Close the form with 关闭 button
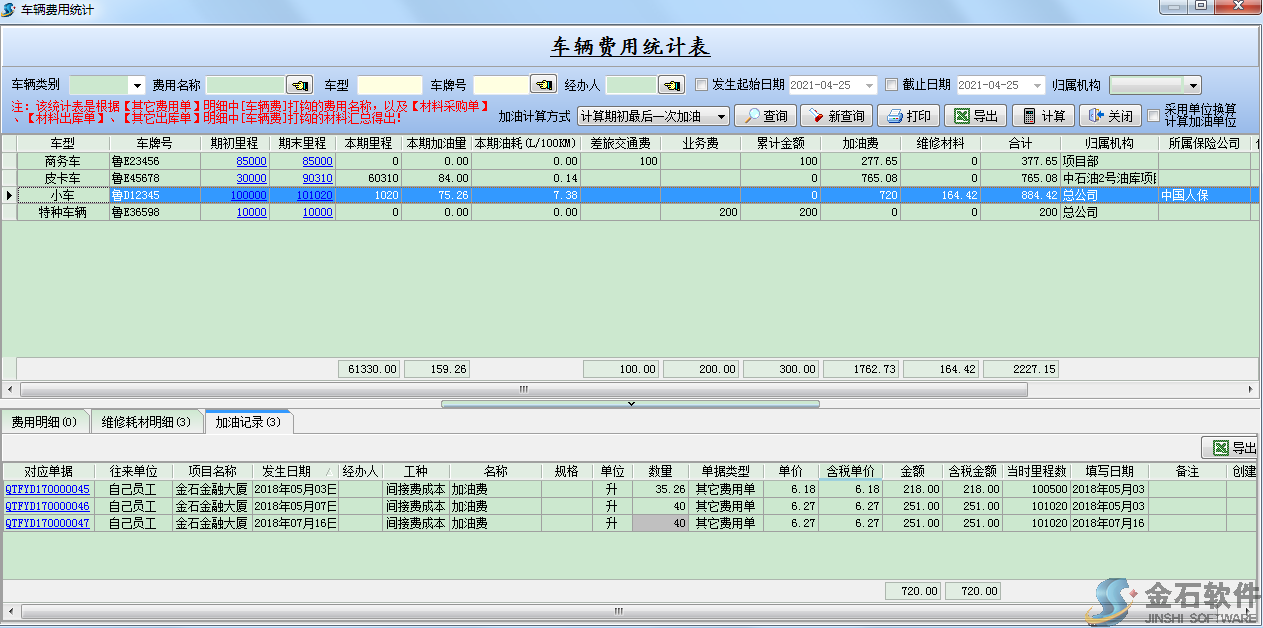This screenshot has height=628, width=1263. tap(1110, 116)
